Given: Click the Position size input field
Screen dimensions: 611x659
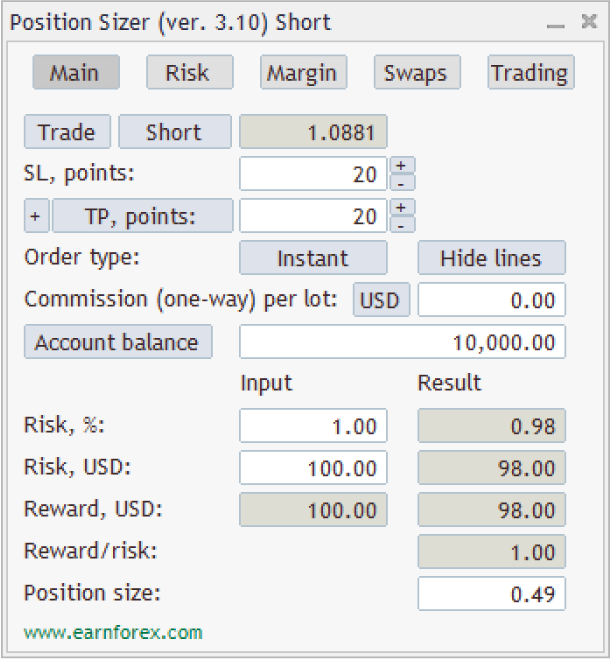Looking at the screenshot, I should [491, 593].
